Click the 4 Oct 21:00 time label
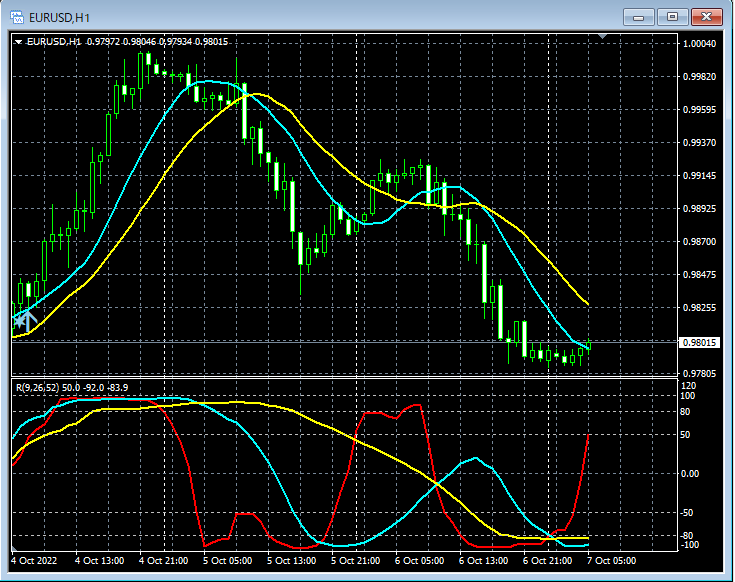Screen dimensions: 735x582 point(164,560)
